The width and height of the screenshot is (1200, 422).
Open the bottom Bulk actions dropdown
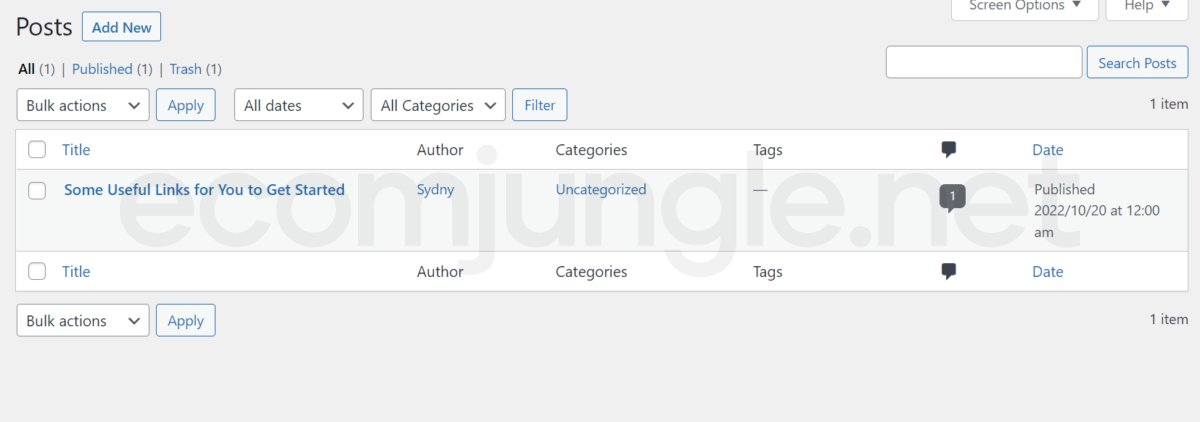pos(83,321)
